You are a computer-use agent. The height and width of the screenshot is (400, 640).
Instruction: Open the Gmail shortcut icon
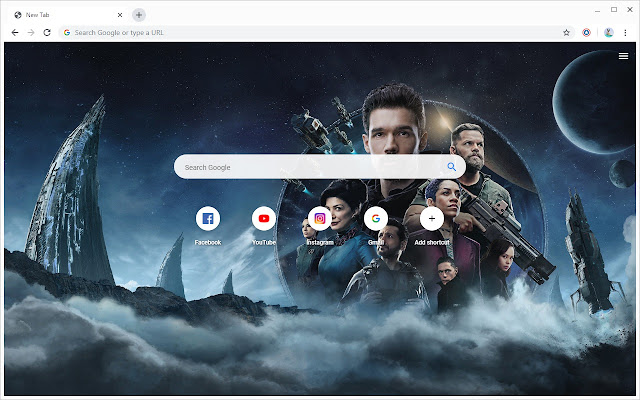pos(376,218)
